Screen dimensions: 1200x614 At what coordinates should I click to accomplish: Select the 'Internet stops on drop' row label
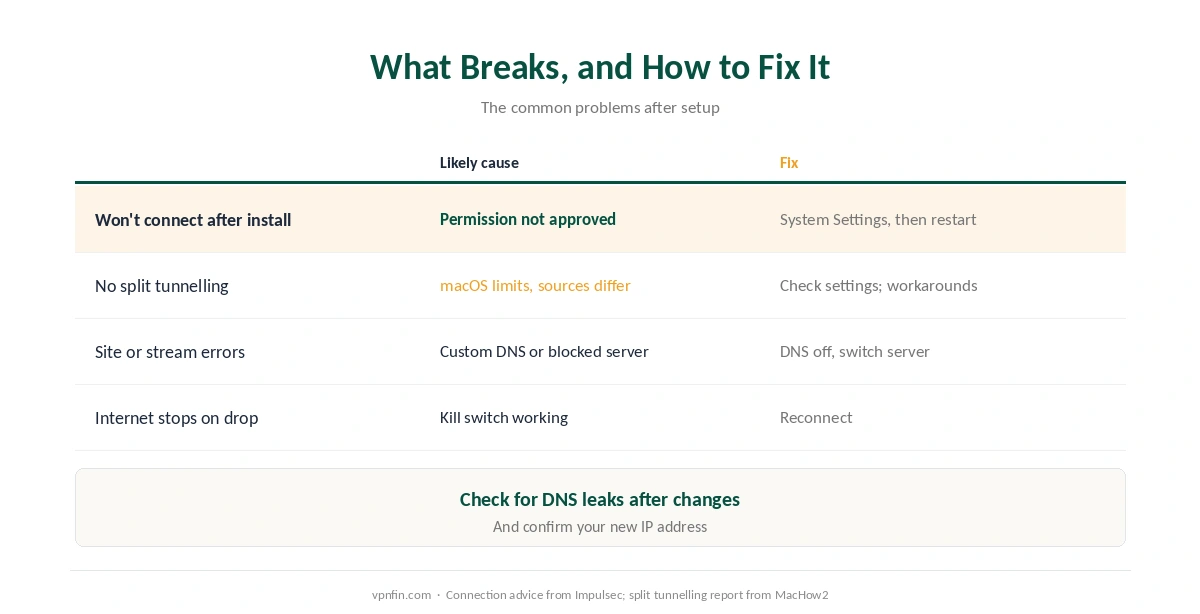[x=176, y=418]
